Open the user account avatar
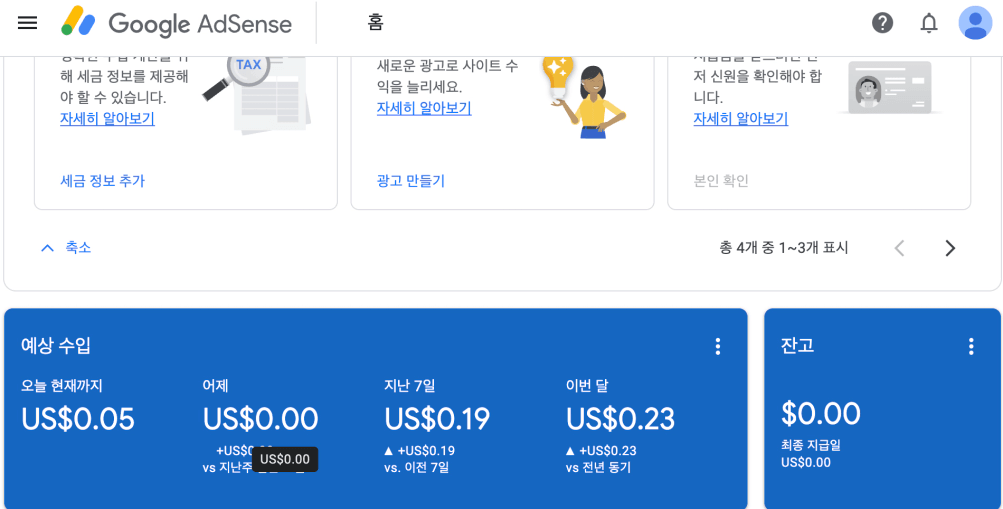The height and width of the screenshot is (509, 1003). coord(975,23)
